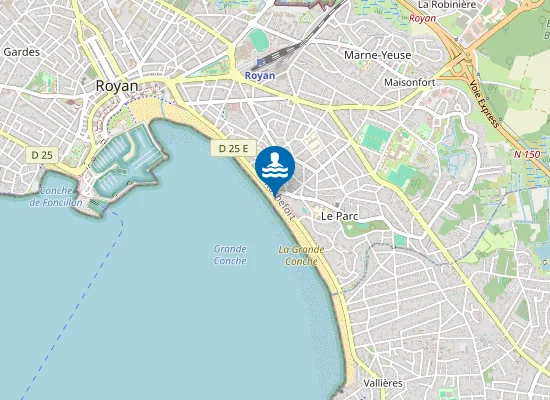The width and height of the screenshot is (550, 400).
Task: Click the La Grande Conche beach label
Action: [301, 255]
